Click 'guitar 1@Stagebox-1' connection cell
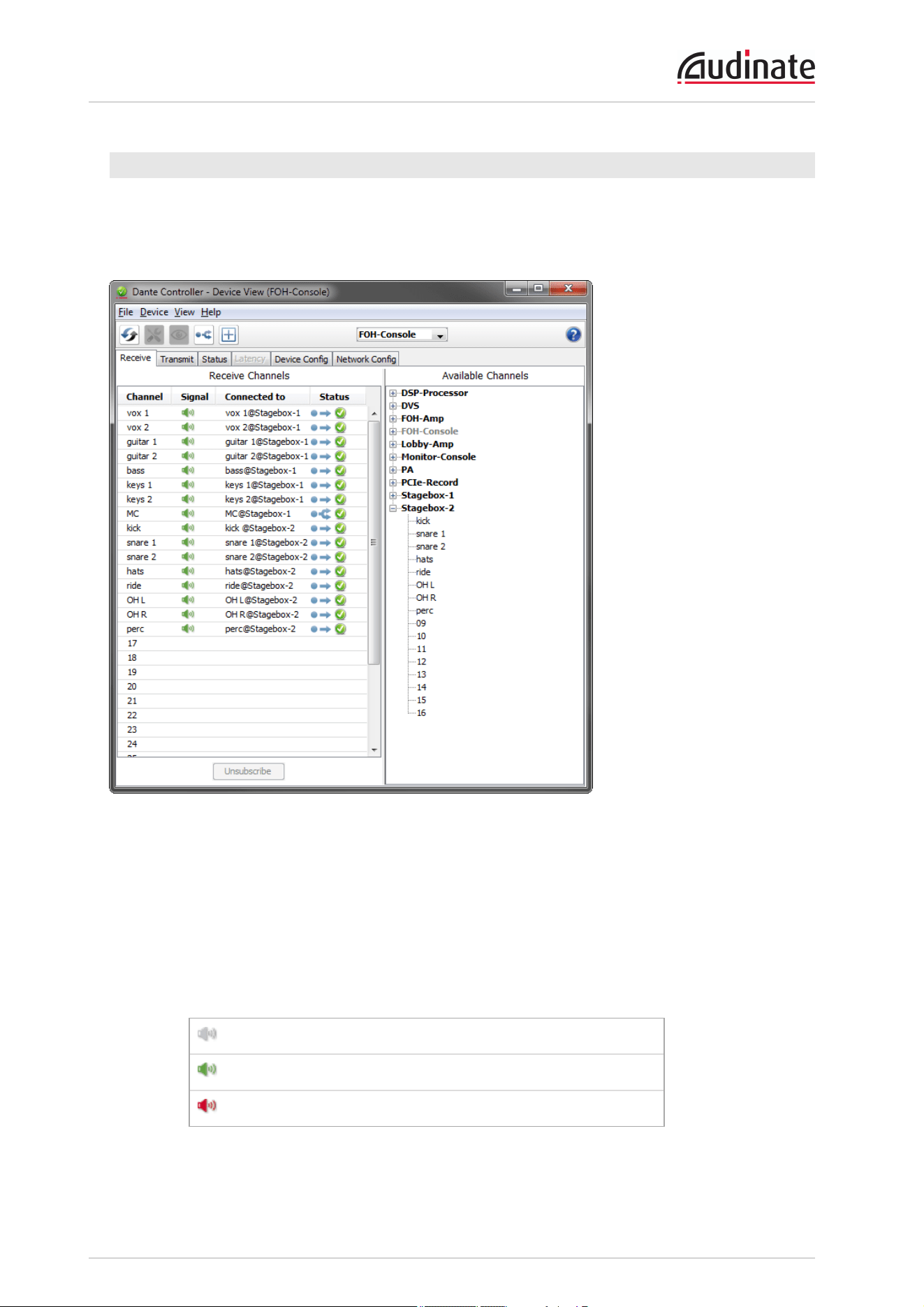This screenshot has height=1307, width=924. 266,441
